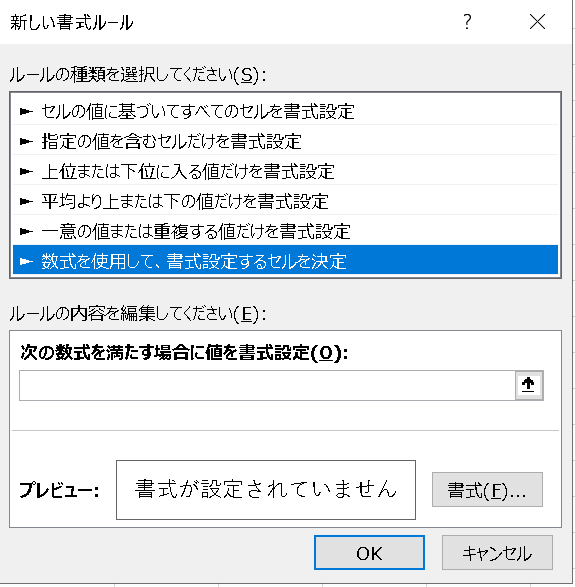575x587 pixels.
Task: Select セルの値に基づいてすべてのセルを書式設定
Action: pyautogui.click(x=285, y=111)
